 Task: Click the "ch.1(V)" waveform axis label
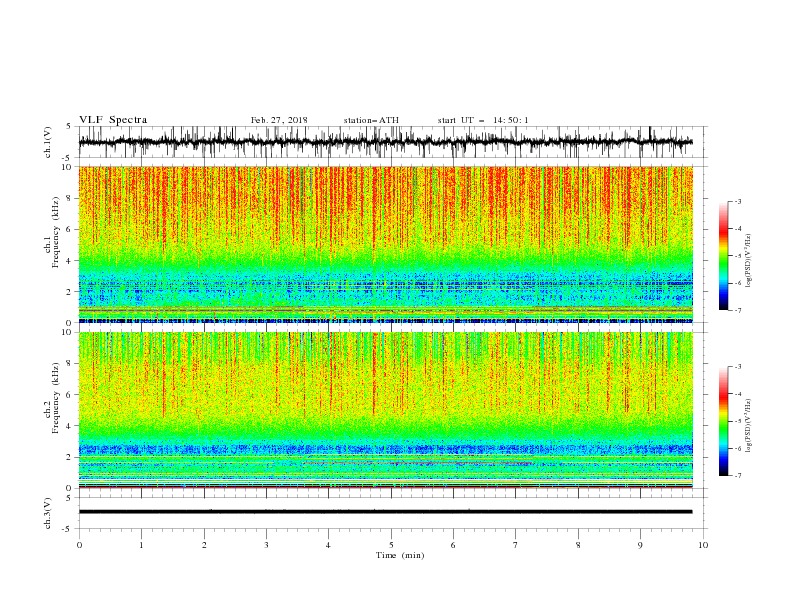(x=48, y=142)
